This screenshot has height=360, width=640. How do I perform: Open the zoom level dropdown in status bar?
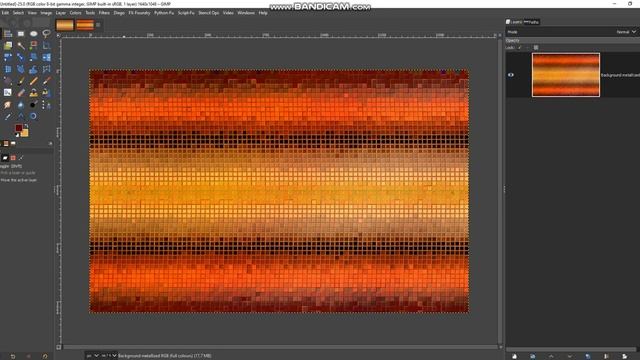coord(109,356)
